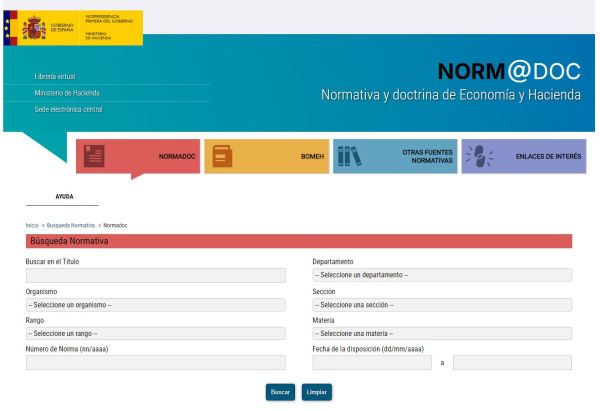Click the Enlaces de Interés chain icon
Image resolution: width=600 pixels, height=411 pixels.
479,156
